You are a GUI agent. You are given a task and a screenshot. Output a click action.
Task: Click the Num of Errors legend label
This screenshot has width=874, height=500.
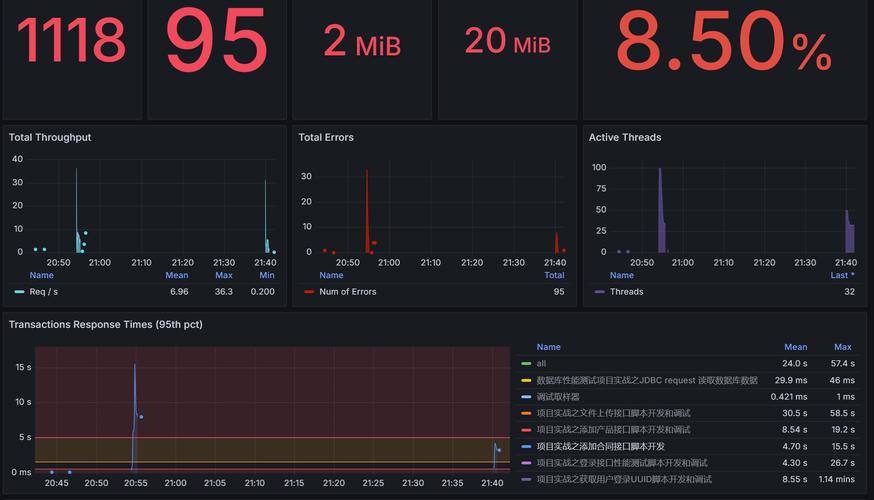pyautogui.click(x=348, y=292)
